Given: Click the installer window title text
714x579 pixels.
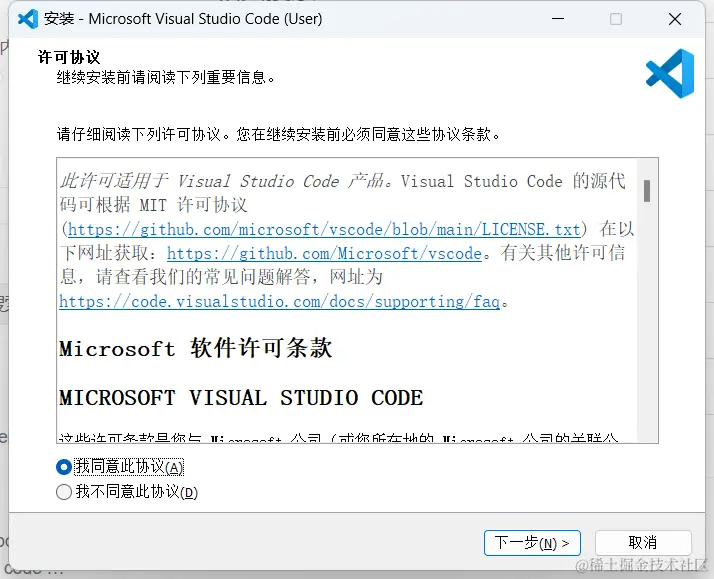Looking at the screenshot, I should [x=183, y=19].
